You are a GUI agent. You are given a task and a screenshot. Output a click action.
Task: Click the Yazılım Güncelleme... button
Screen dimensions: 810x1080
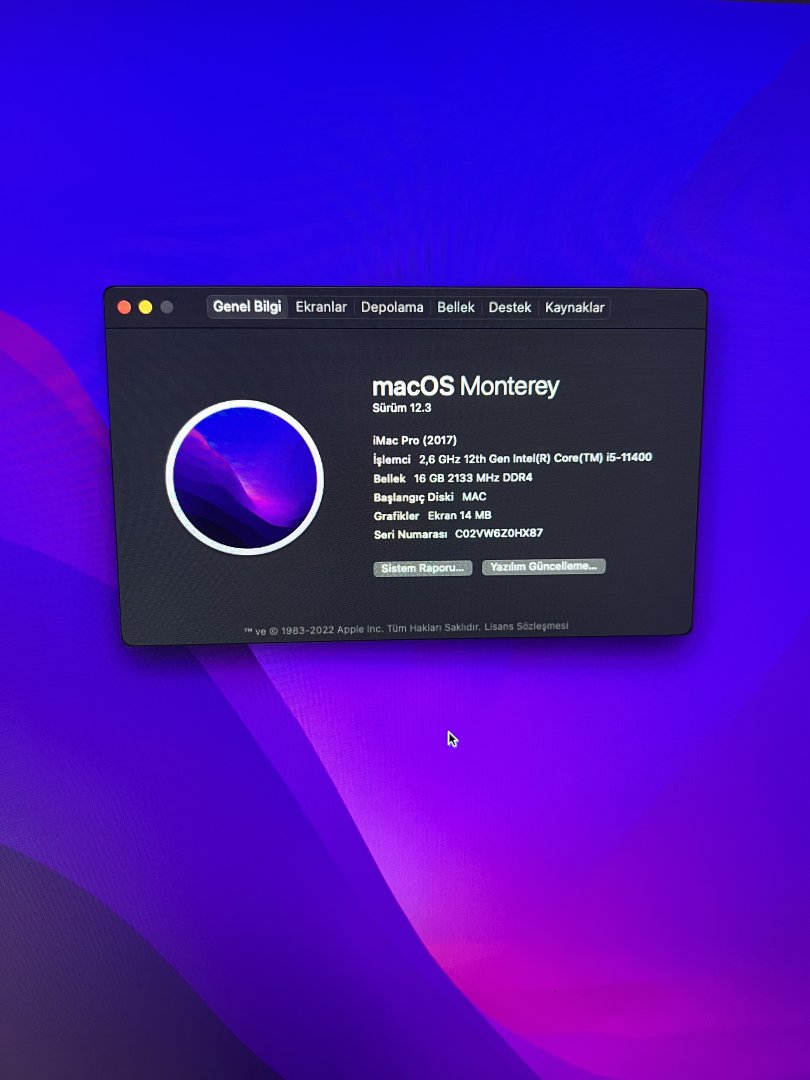(x=543, y=566)
